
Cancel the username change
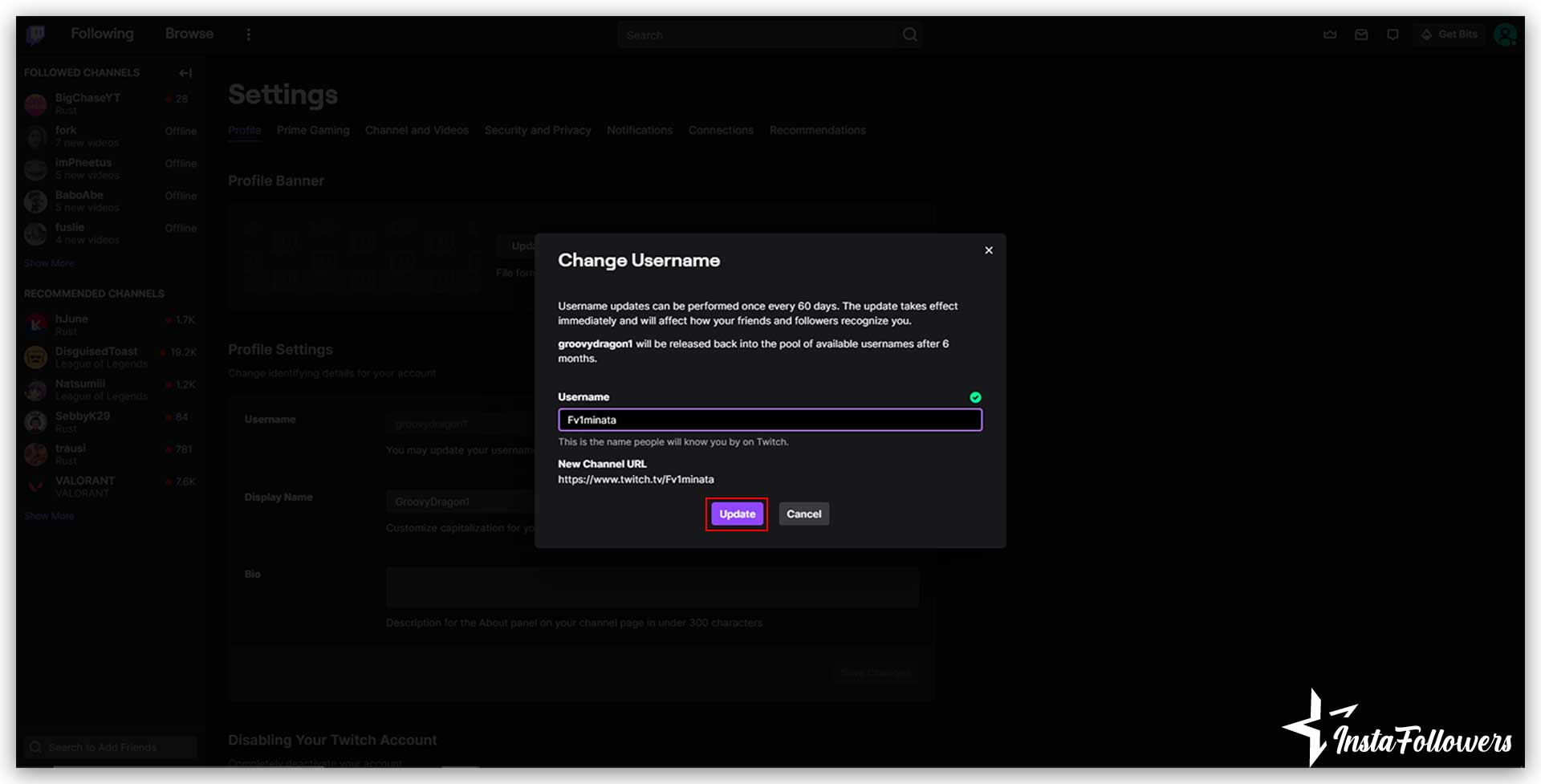click(803, 514)
